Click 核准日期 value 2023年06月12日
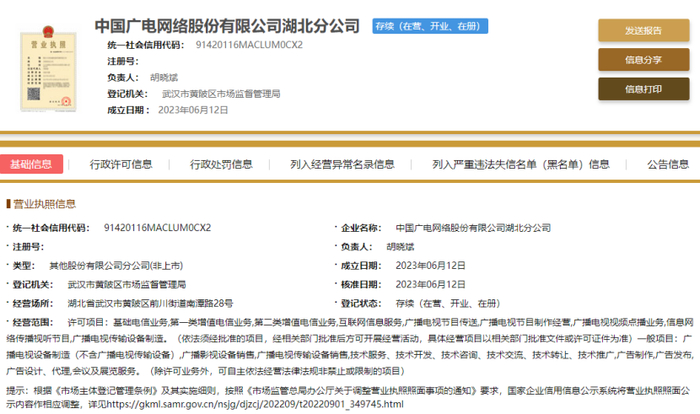 coord(430,284)
